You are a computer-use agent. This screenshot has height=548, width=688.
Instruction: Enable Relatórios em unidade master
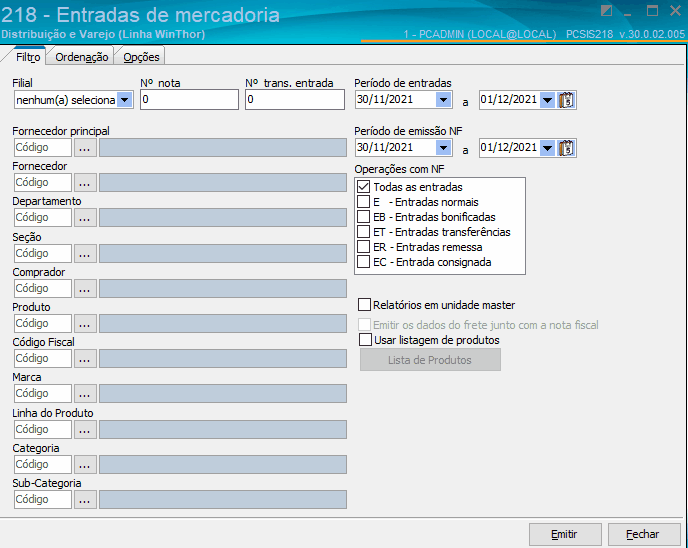pyautogui.click(x=364, y=304)
